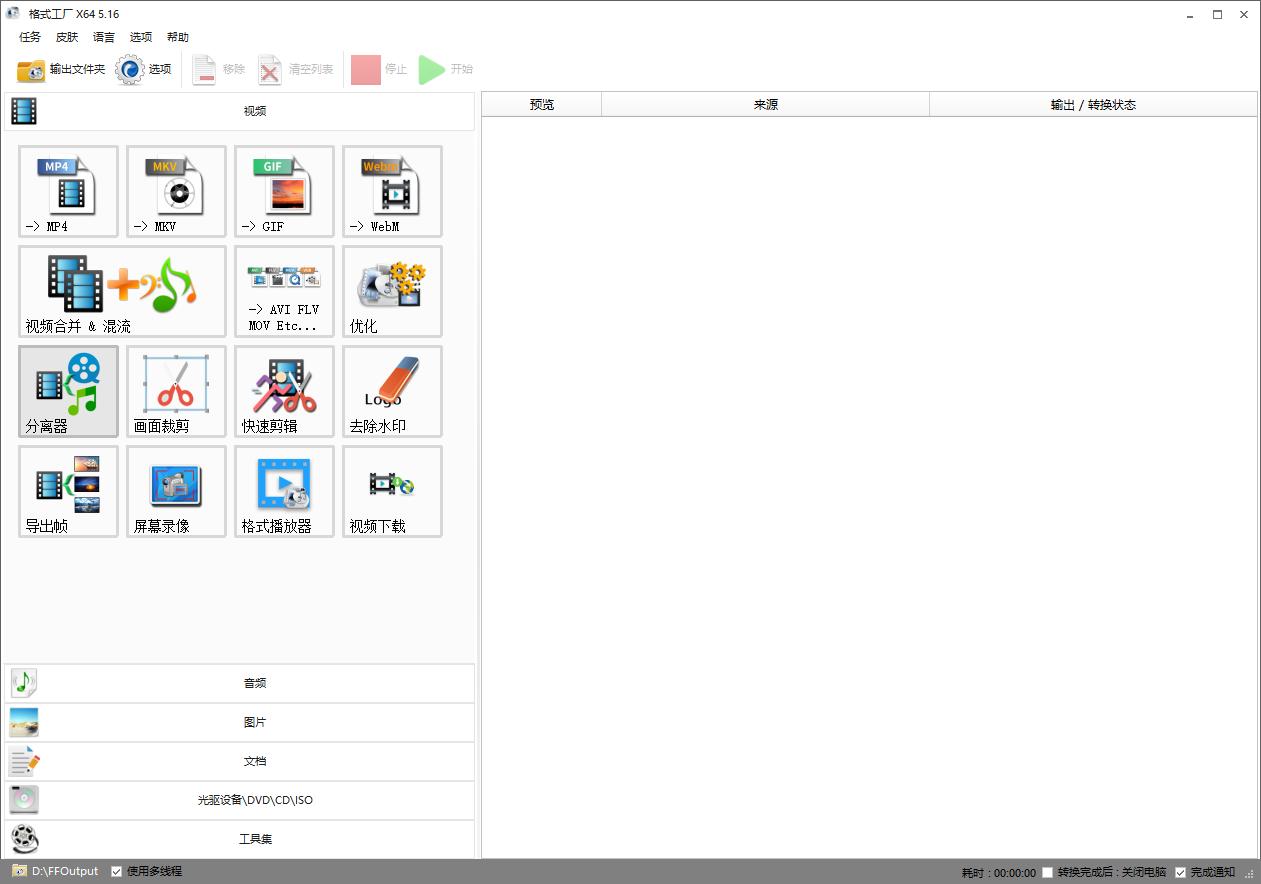1261x884 pixels.
Task: Choose the GIF conversion icon
Action: pos(284,191)
